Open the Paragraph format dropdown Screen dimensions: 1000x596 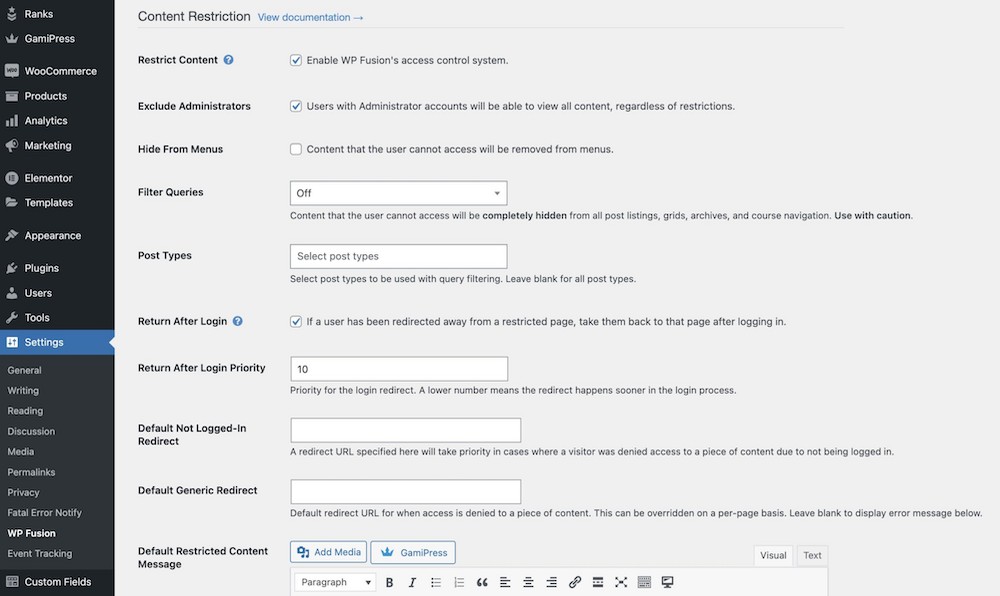point(333,582)
